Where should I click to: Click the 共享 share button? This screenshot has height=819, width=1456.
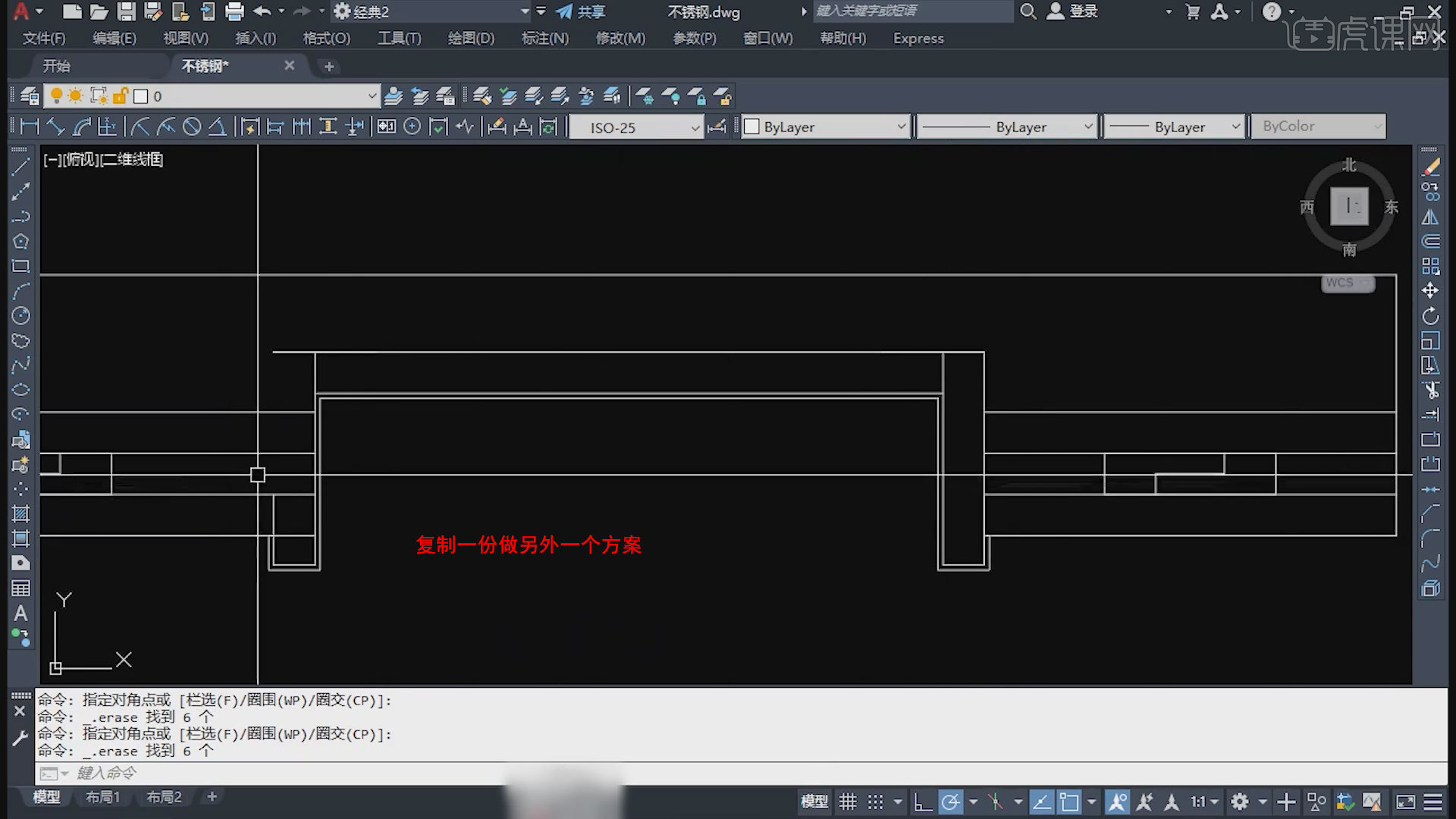[581, 11]
